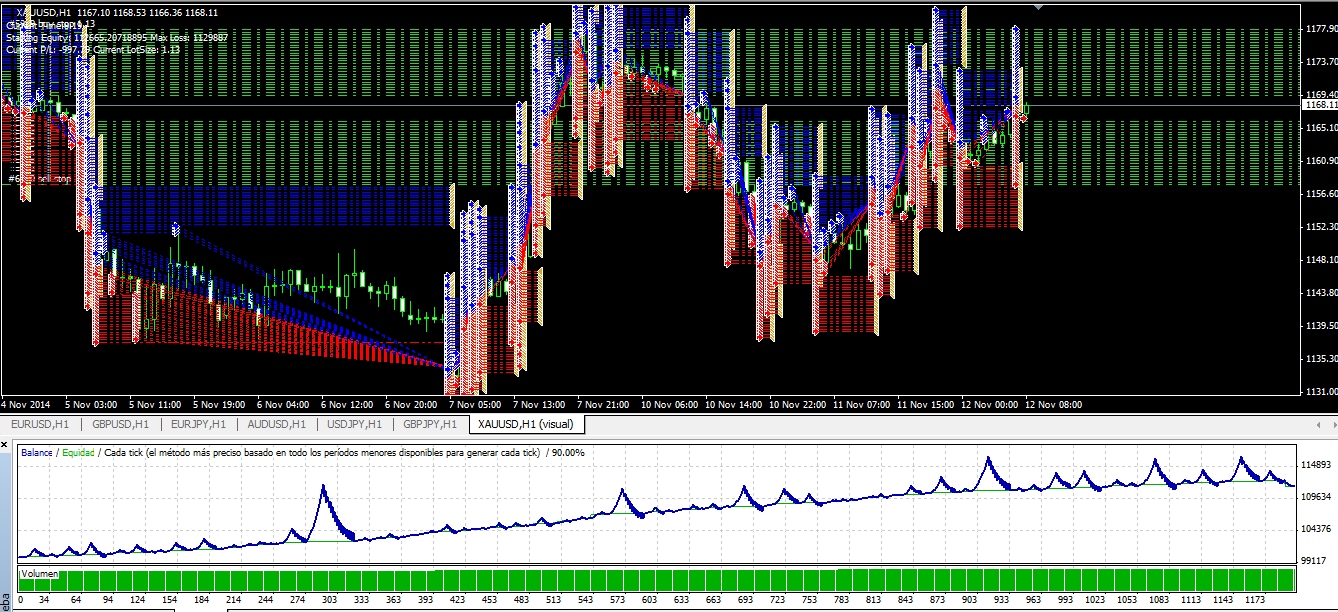The image size is (1338, 612).
Task: Click price scale value 1148.10
Action: [1321, 259]
